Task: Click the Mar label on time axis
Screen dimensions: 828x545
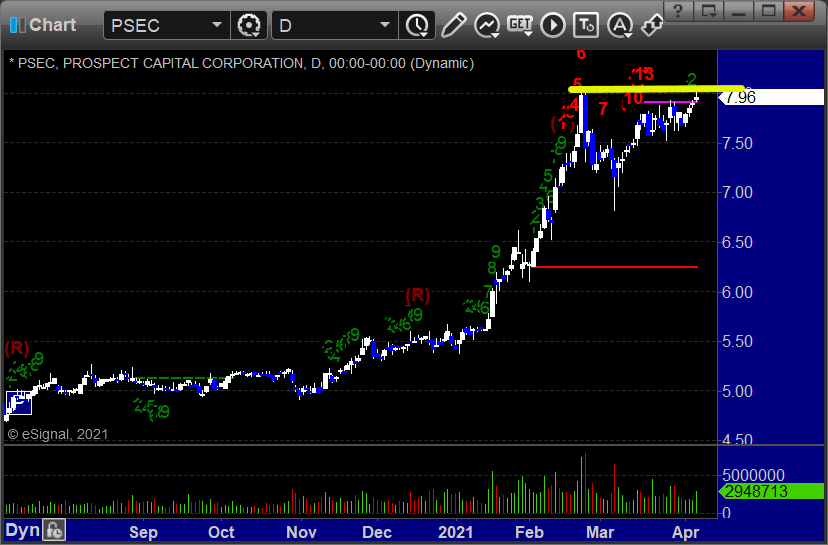Action: [x=600, y=532]
